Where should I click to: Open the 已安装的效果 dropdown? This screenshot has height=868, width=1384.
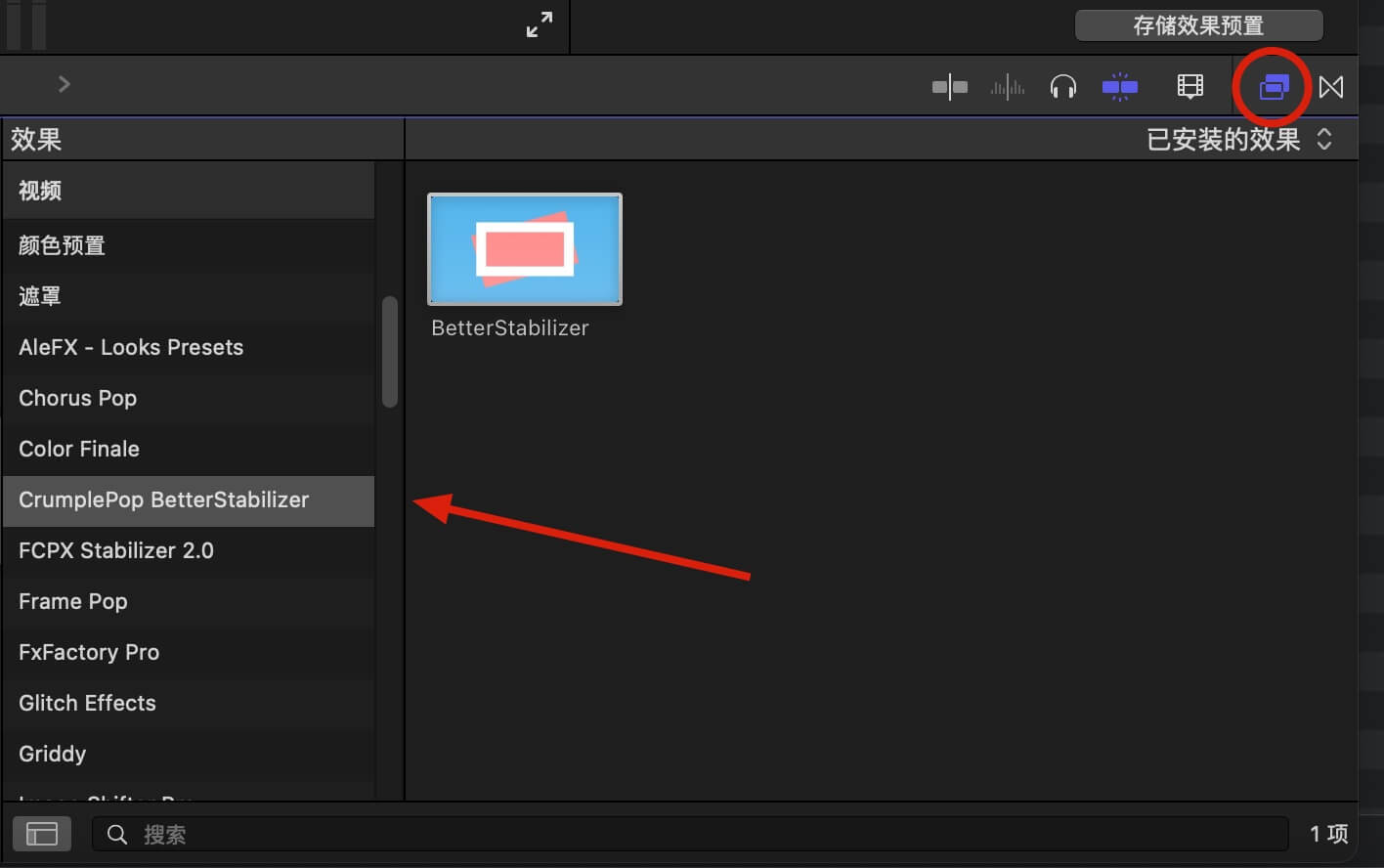(x=1239, y=140)
